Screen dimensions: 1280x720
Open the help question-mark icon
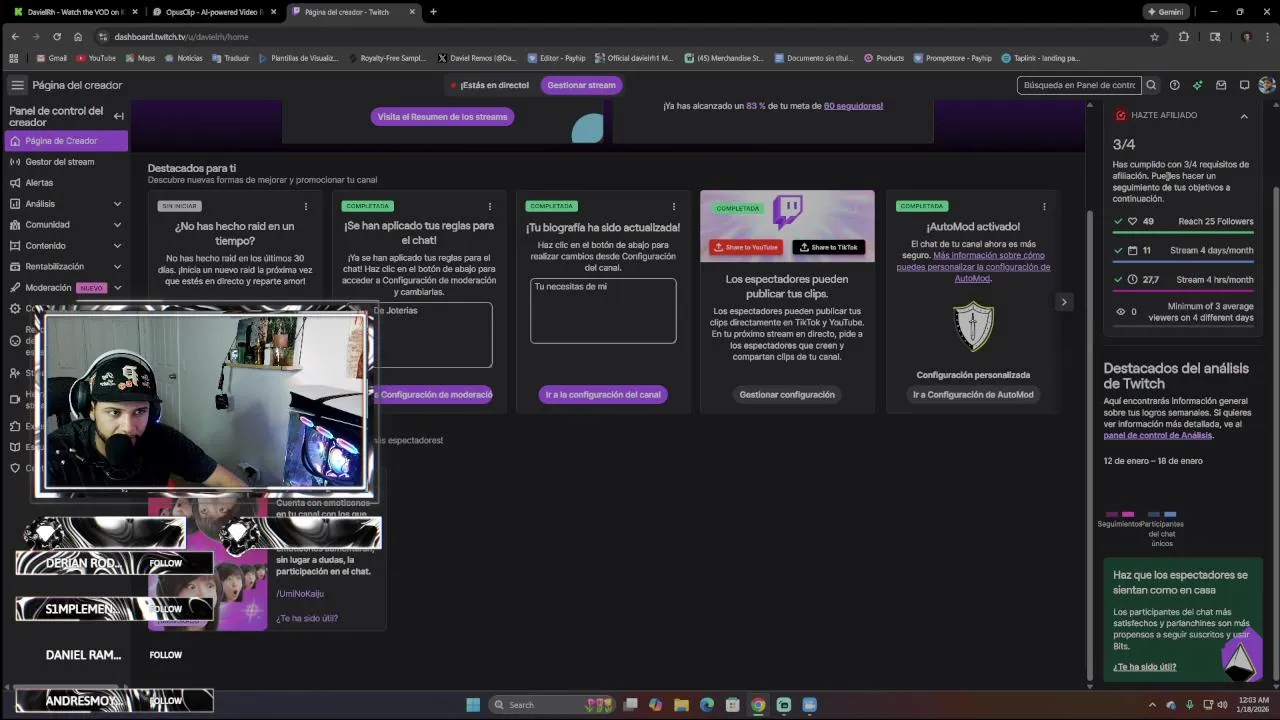(1175, 85)
